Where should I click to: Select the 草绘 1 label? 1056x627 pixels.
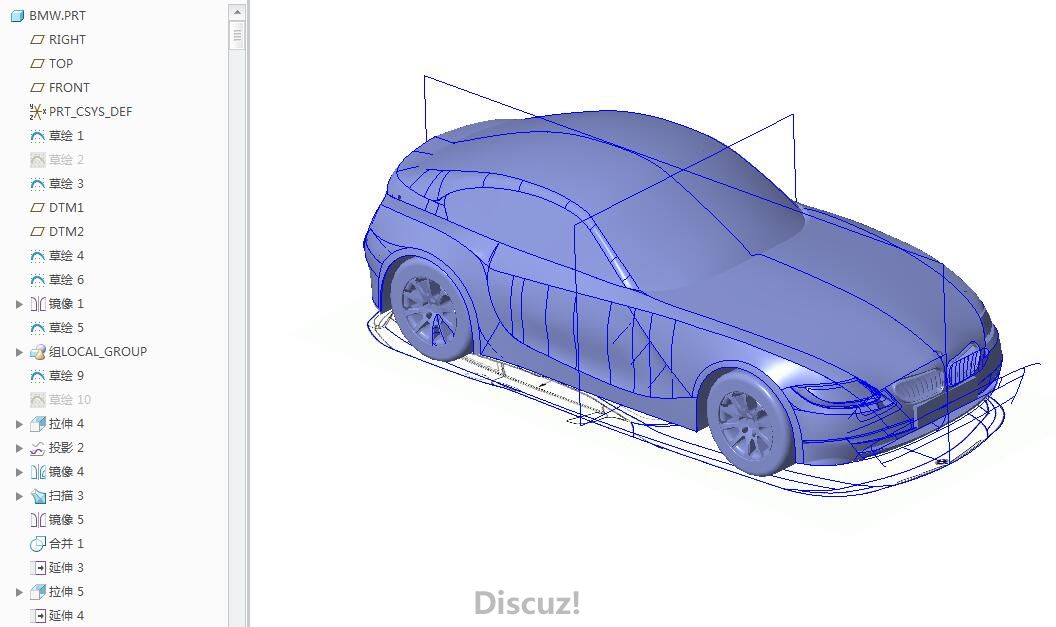pyautogui.click(x=66, y=136)
